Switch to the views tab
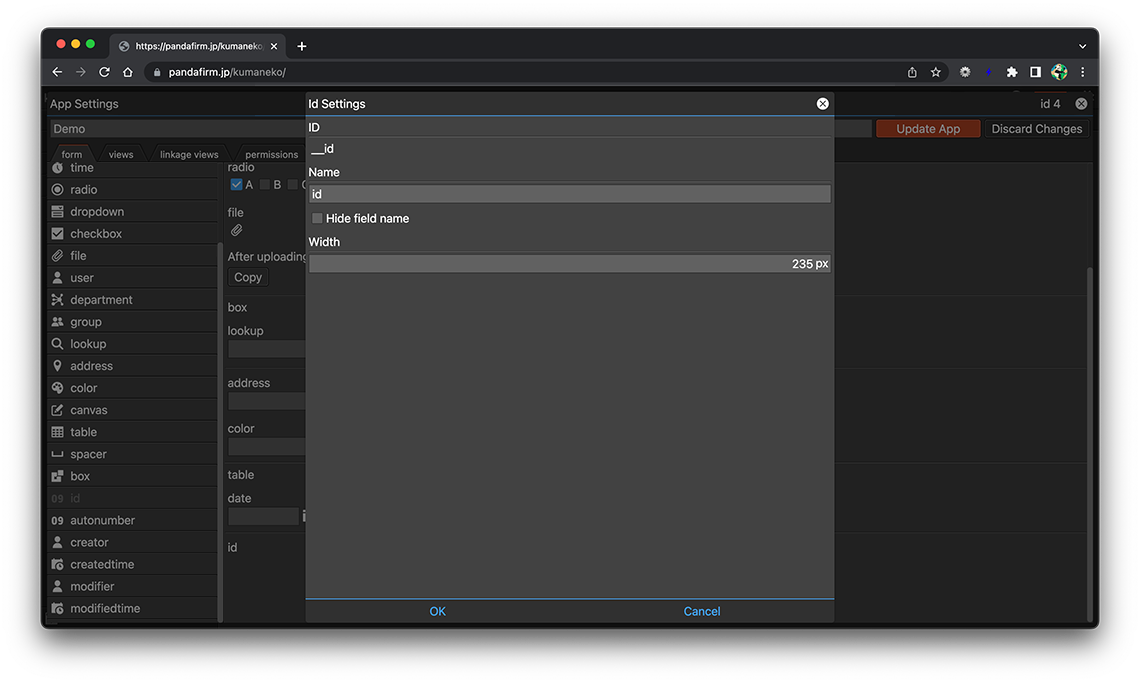Viewport: 1140px width, 683px height. pos(121,155)
